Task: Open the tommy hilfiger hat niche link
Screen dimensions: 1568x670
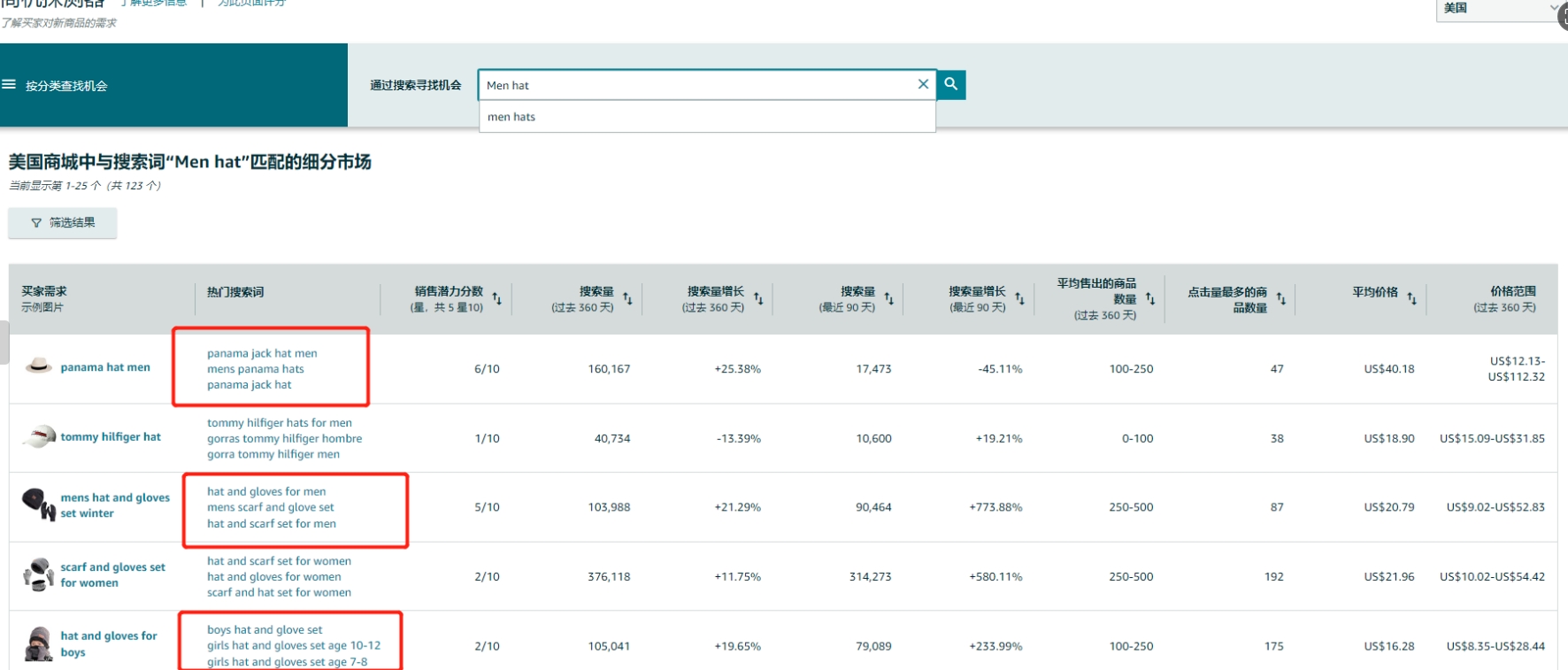Action: click(x=111, y=437)
